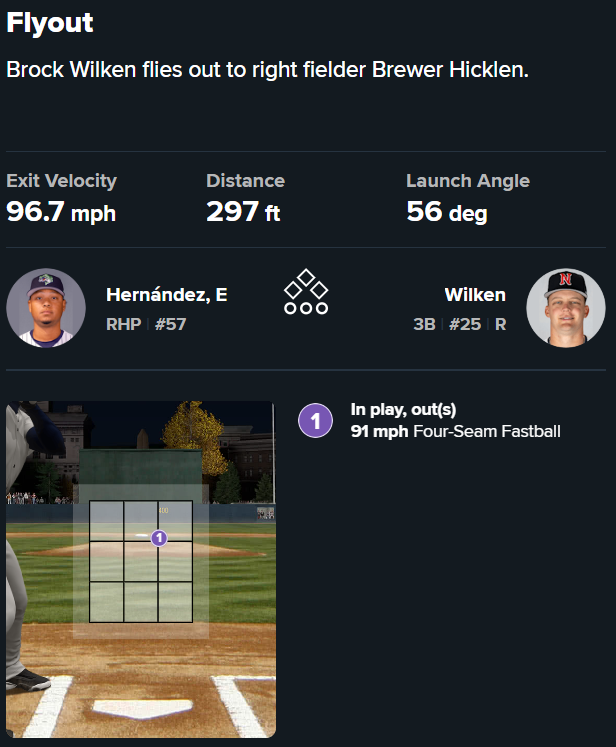This screenshot has height=747, width=616.
Task: Click the three outs circles indicator
Action: point(306,308)
